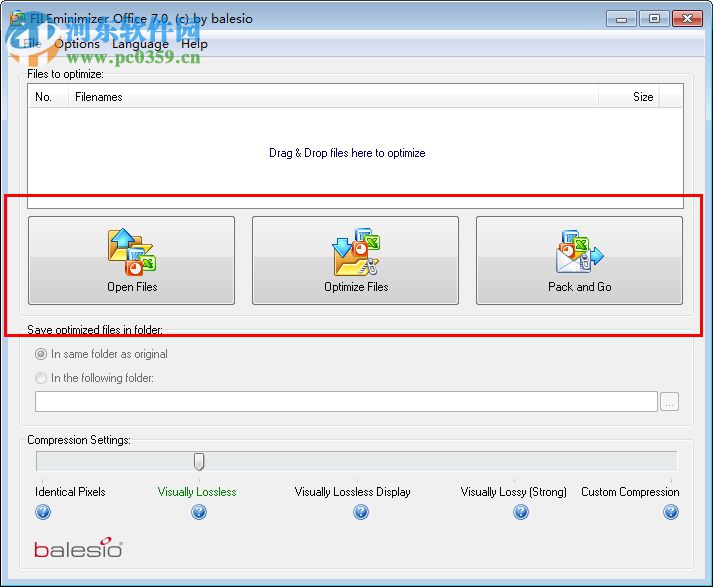The width and height of the screenshot is (713, 587).
Task: Click help icon under Custom Compression
Action: click(x=671, y=512)
